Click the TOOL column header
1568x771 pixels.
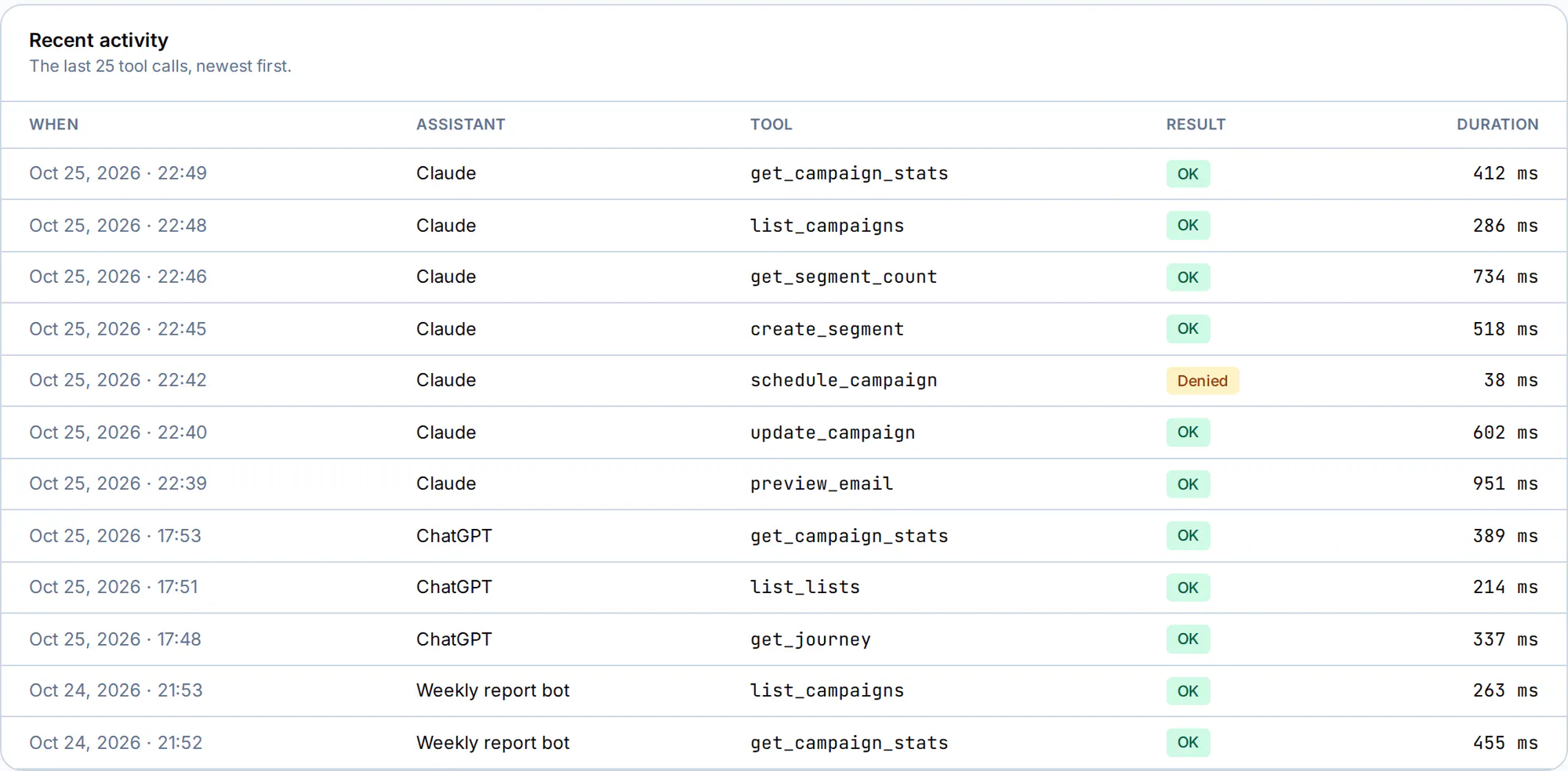771,125
